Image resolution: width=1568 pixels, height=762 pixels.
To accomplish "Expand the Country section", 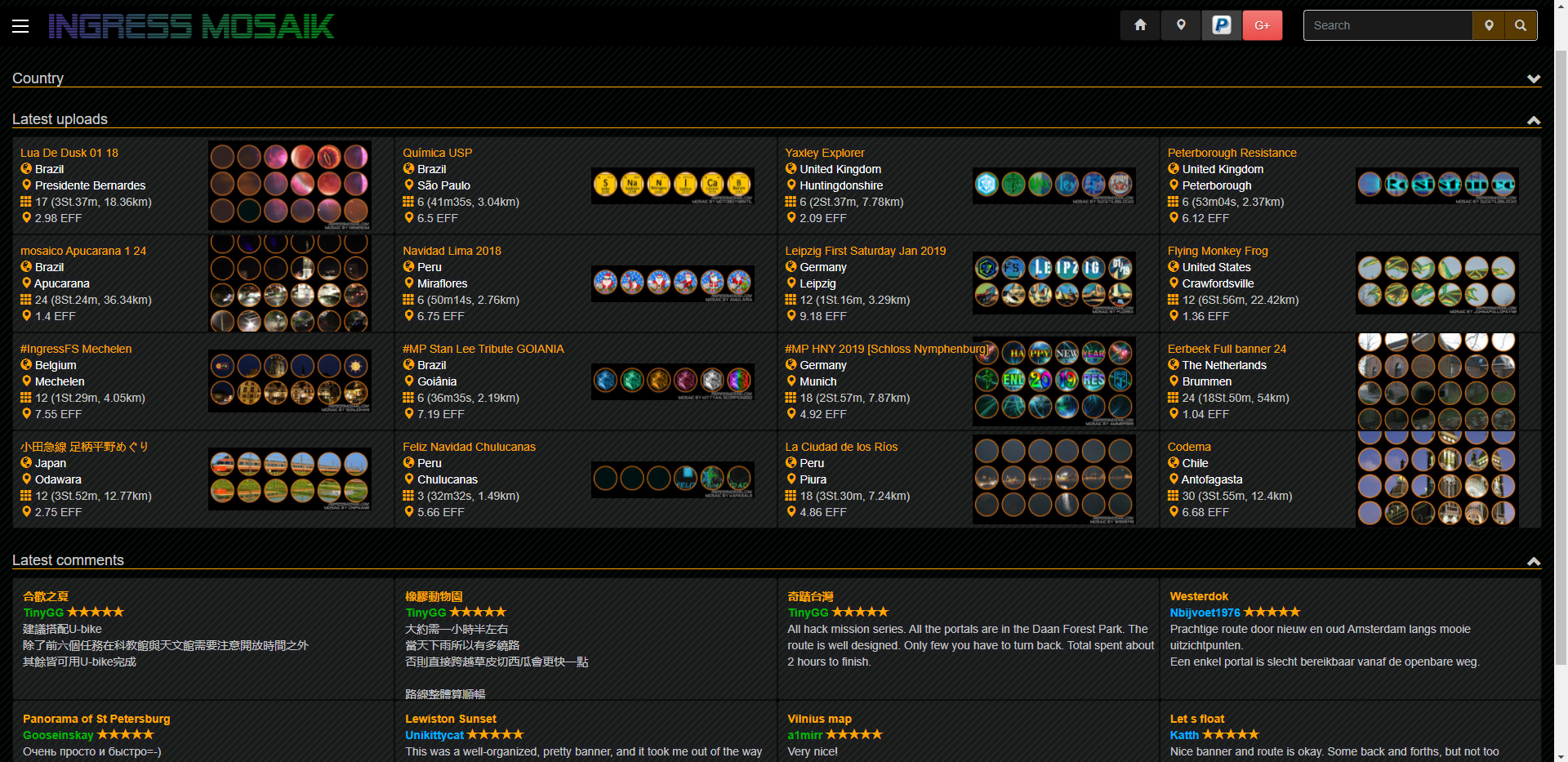I will coord(1533,79).
